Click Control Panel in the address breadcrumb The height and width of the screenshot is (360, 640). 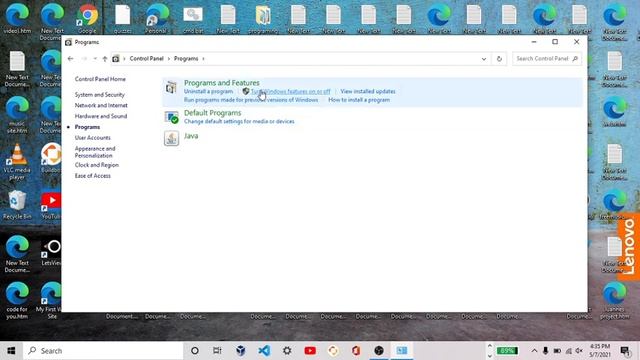[147, 59]
